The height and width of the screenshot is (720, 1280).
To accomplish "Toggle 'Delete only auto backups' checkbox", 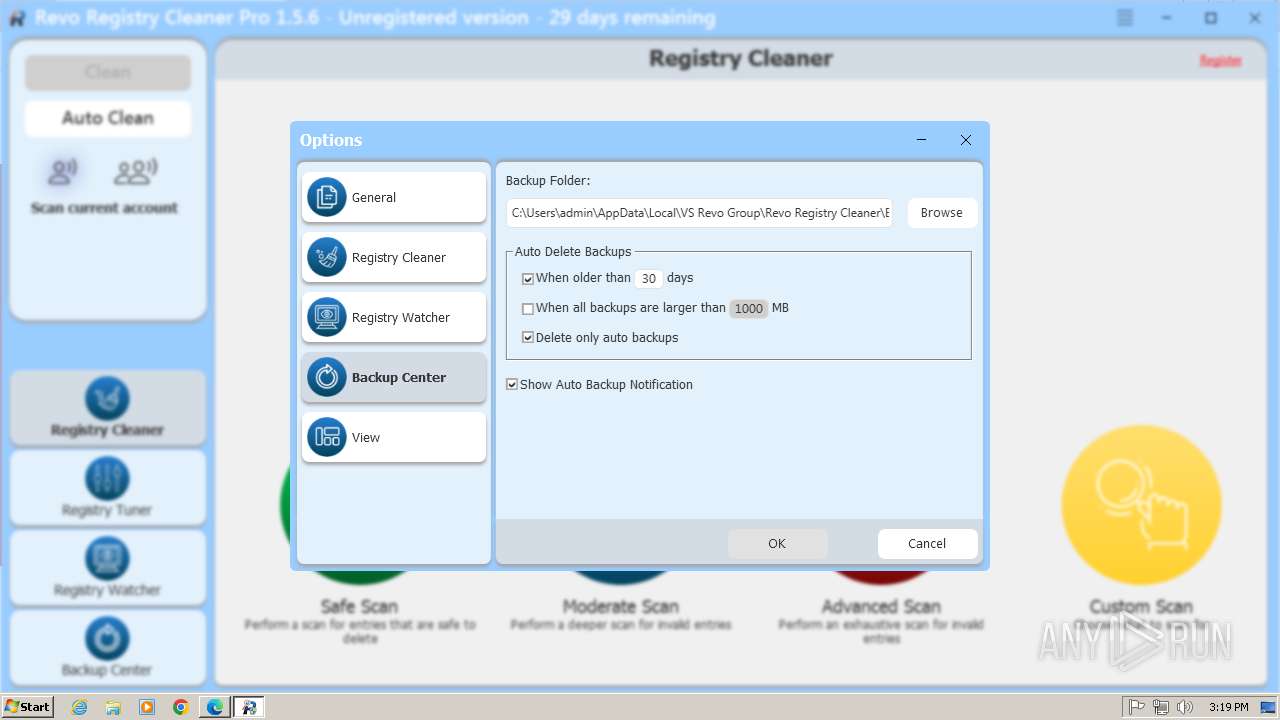I will point(528,338).
